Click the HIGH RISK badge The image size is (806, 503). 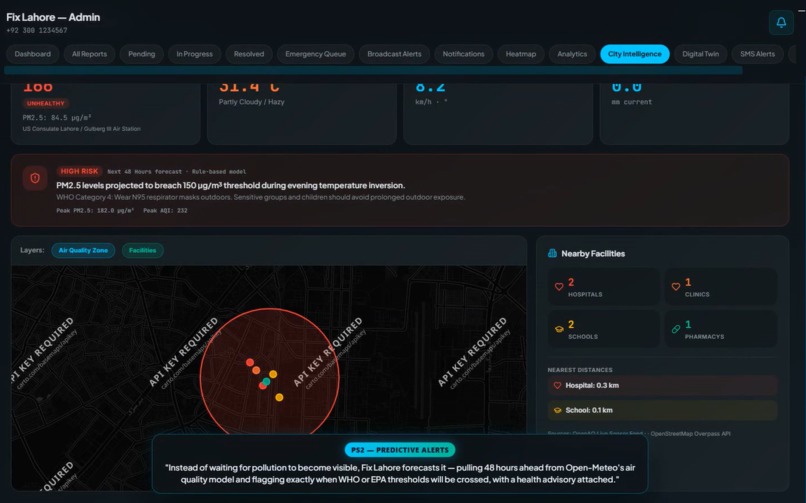coord(79,171)
